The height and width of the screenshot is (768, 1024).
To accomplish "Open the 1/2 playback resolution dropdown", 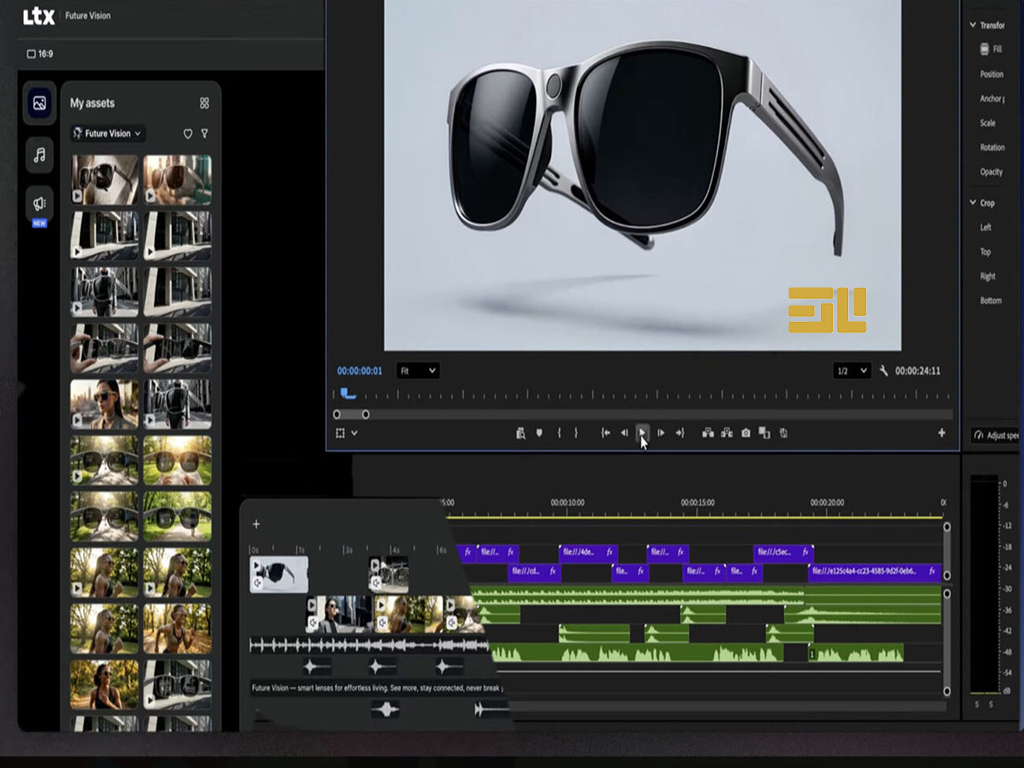I will click(852, 371).
